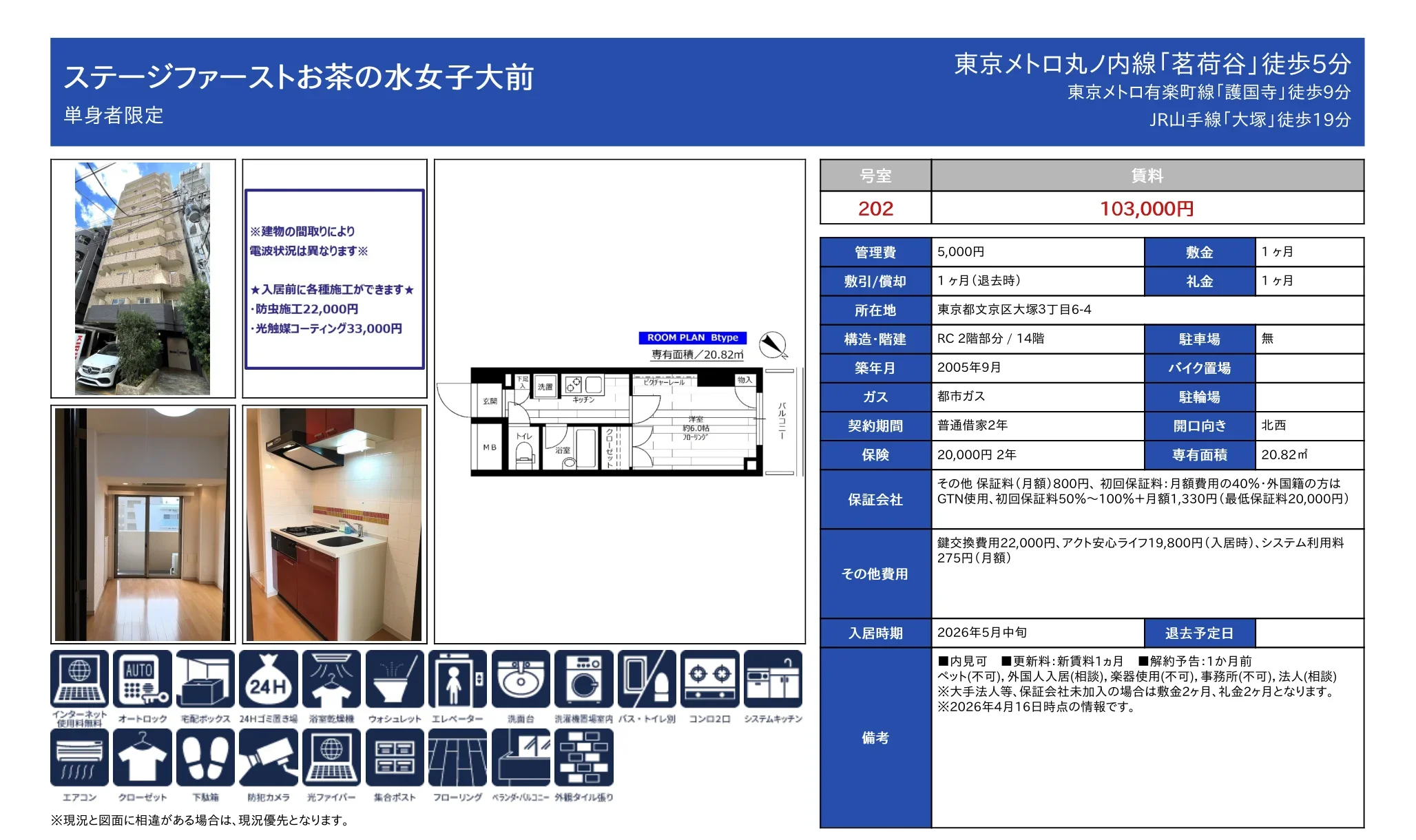Click the air conditioner (エアコン) icon
The image size is (1416, 840).
pyautogui.click(x=79, y=757)
